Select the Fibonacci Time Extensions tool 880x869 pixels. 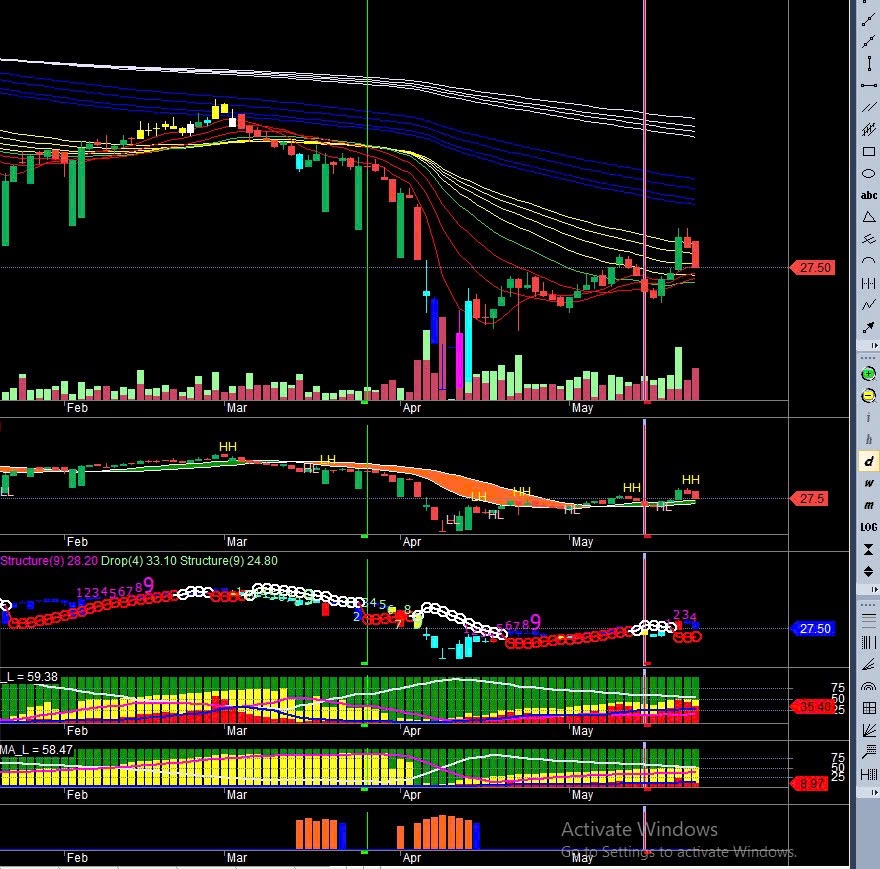point(868,775)
